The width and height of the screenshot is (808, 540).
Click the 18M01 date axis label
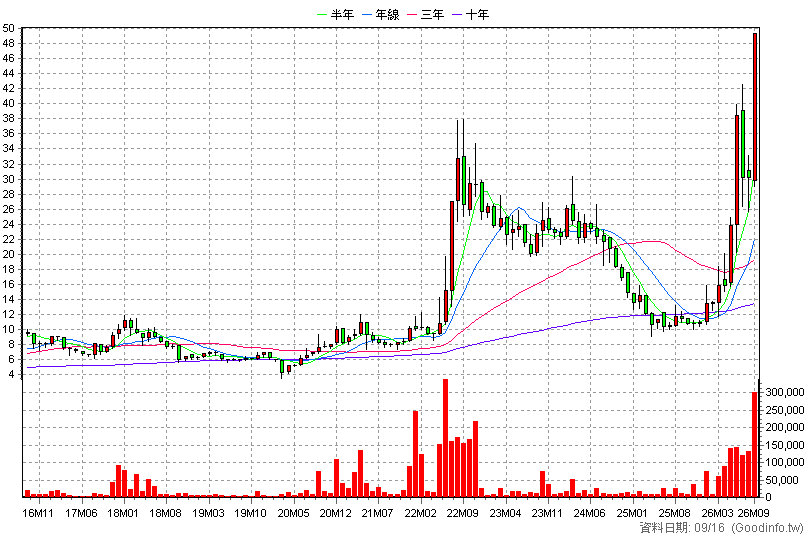tap(124, 513)
